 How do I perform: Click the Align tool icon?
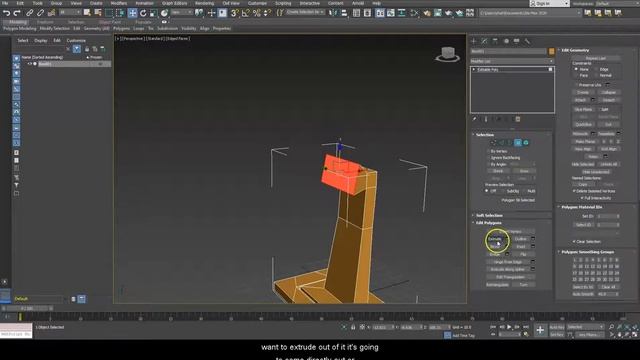coord(344,13)
